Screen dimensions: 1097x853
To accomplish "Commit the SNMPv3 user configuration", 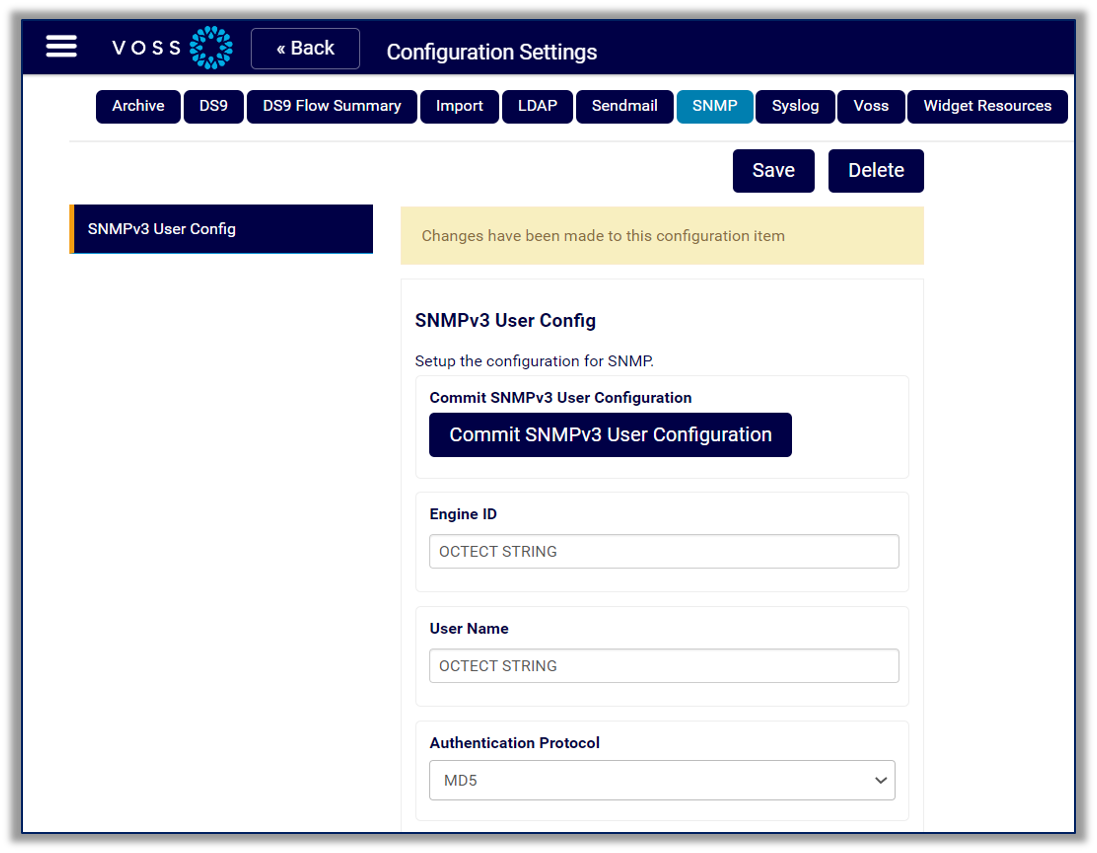I will (x=610, y=434).
